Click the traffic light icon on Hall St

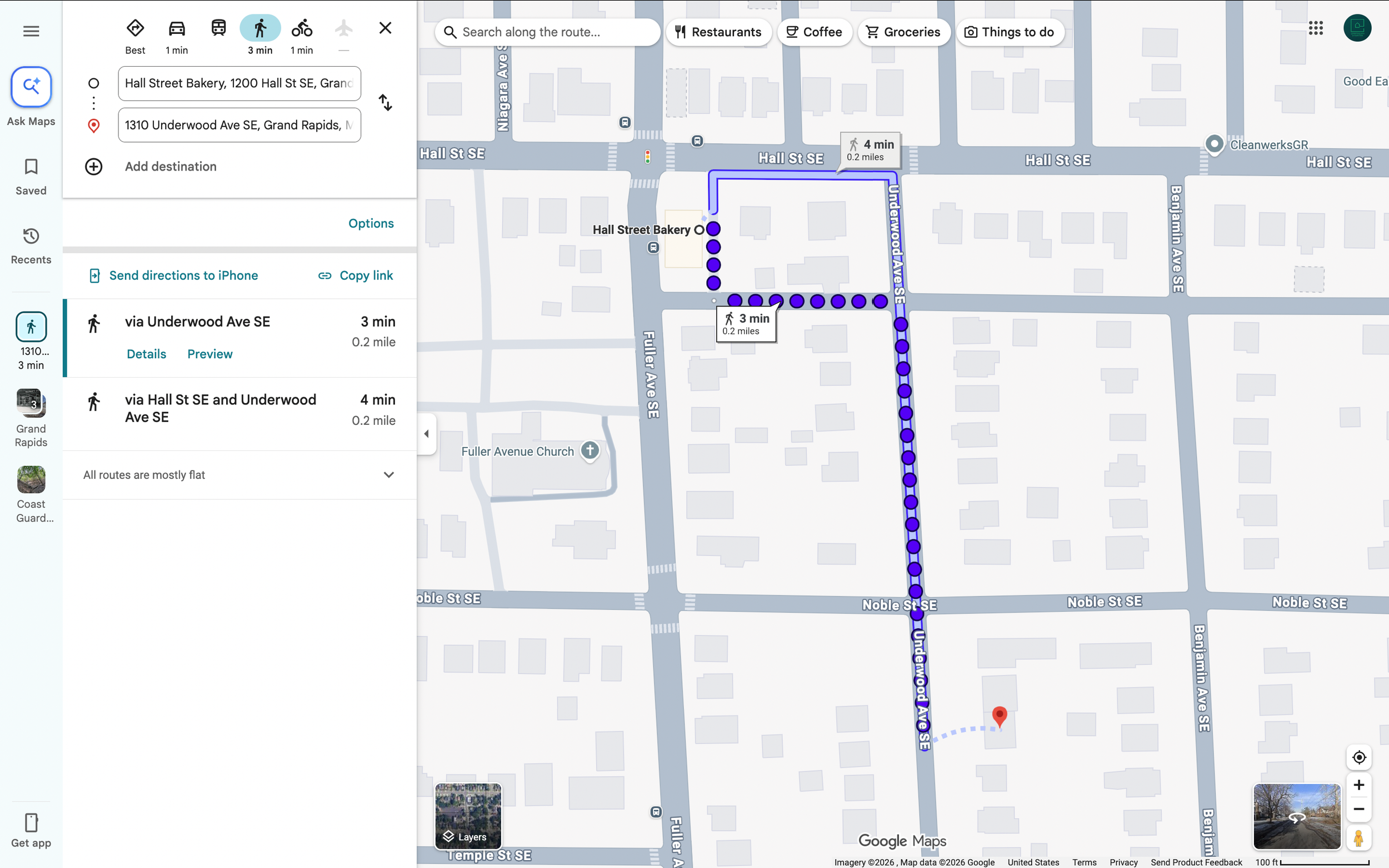click(x=647, y=156)
